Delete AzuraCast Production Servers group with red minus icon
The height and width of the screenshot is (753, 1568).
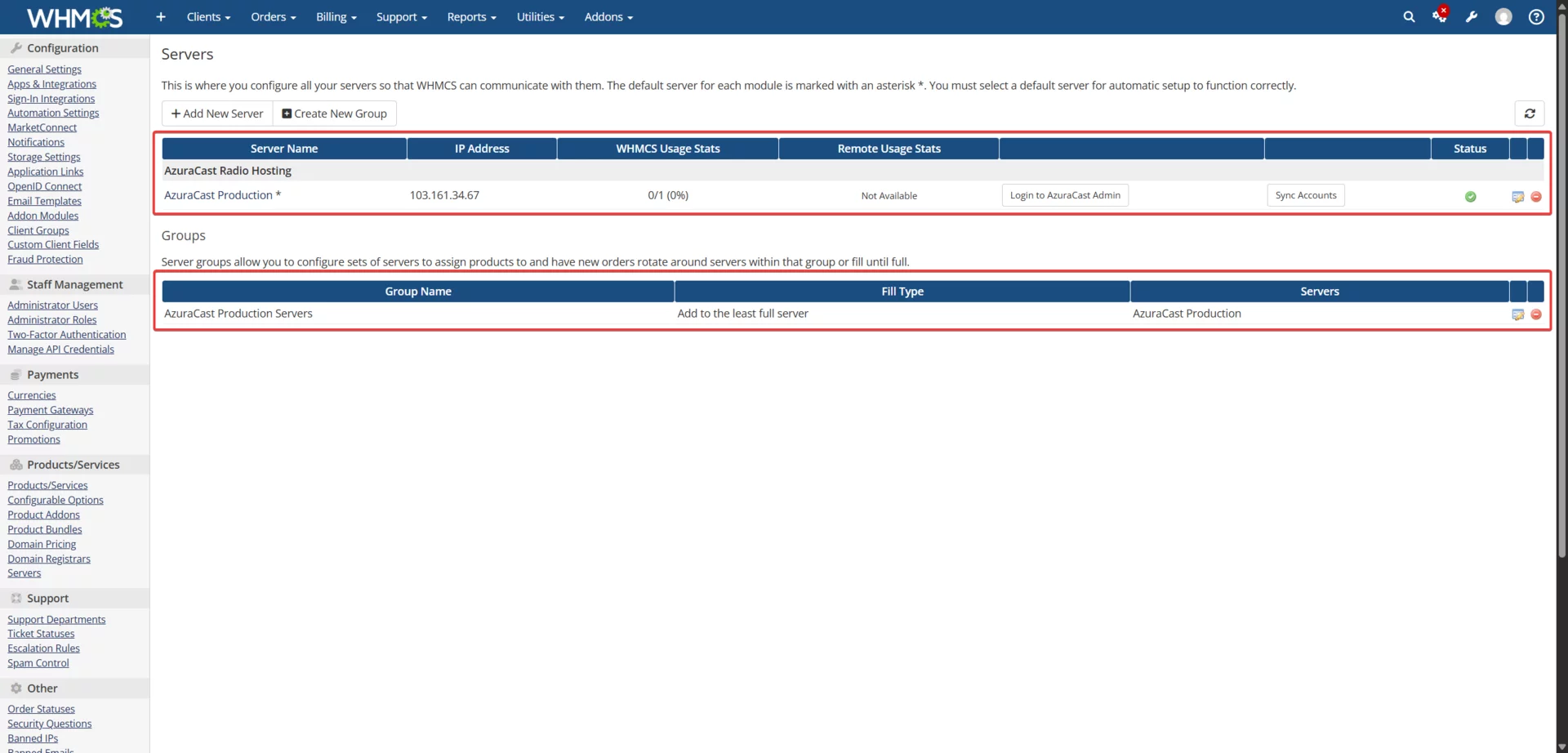point(1537,314)
